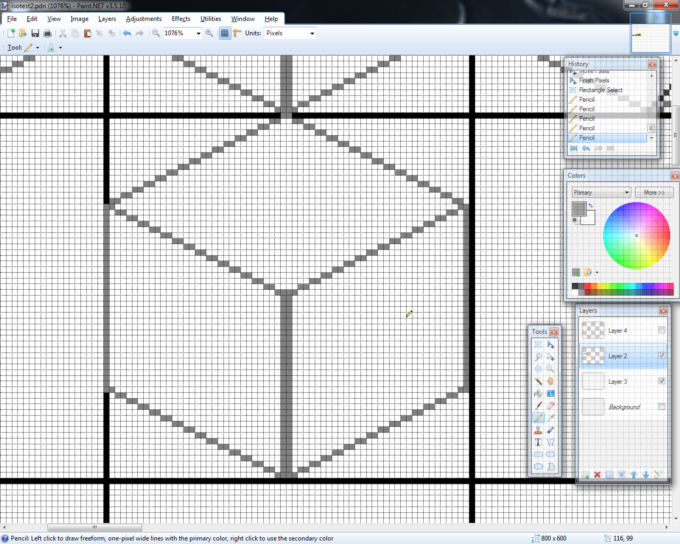The image size is (680, 544).
Task: Select the Rectangle Select tool
Action: 538,344
